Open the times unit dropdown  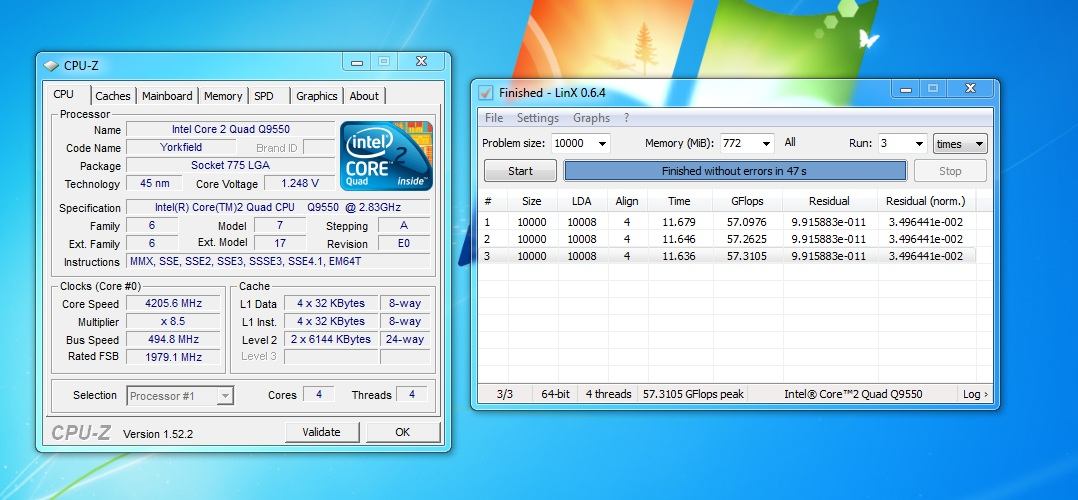coord(960,143)
